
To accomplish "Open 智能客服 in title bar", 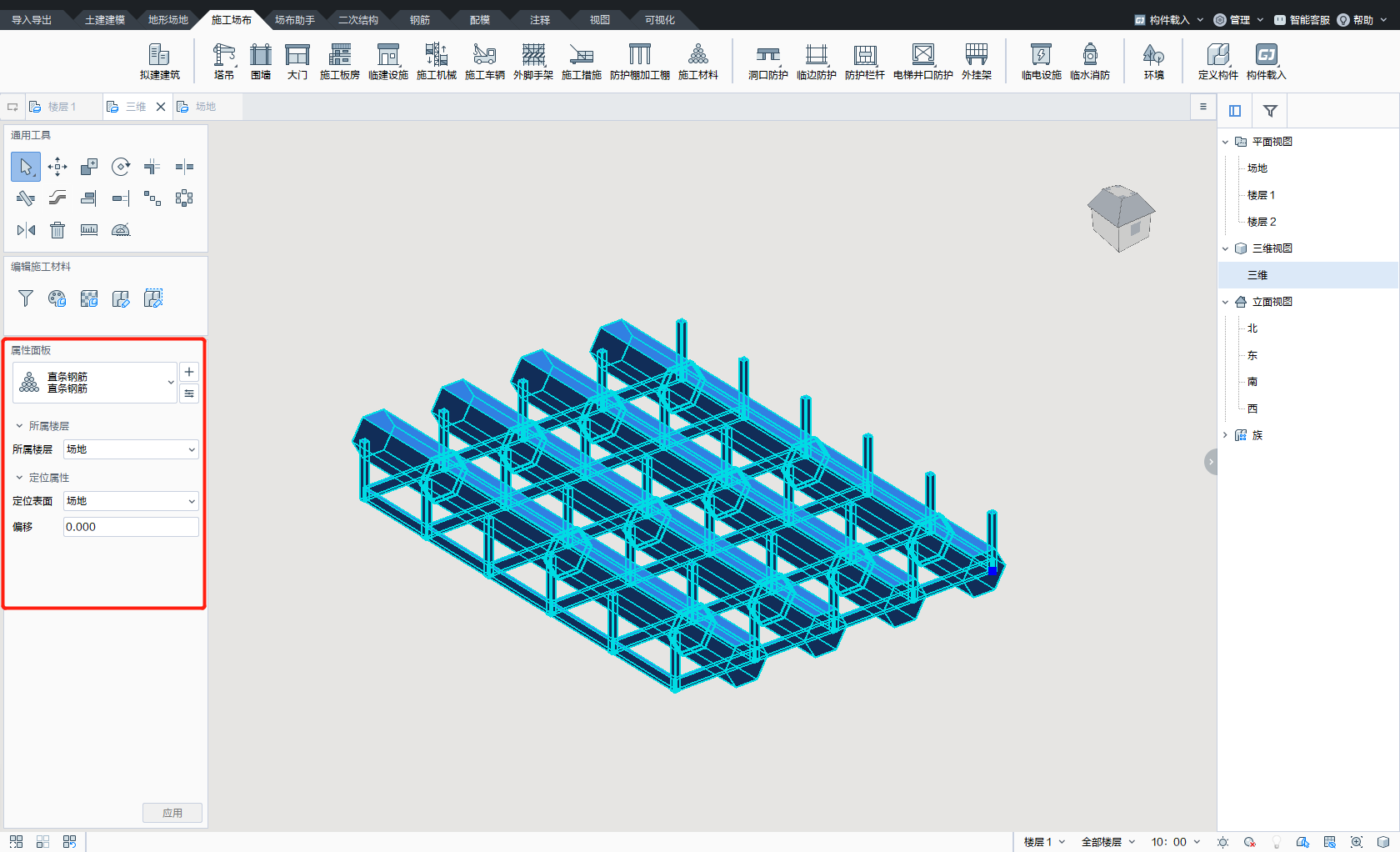I will pos(1302,20).
